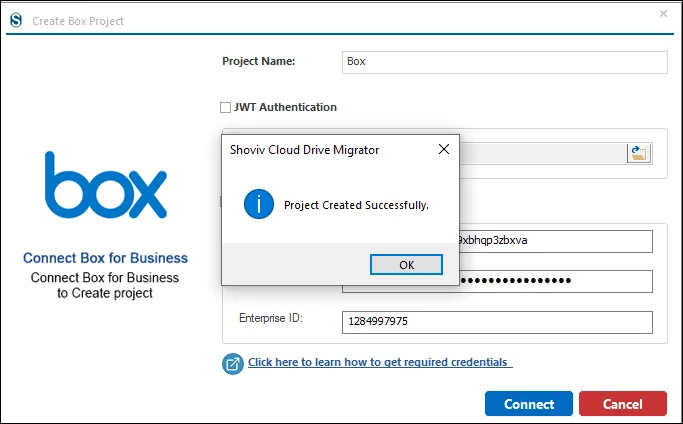Click the Box logo image

tap(106, 185)
